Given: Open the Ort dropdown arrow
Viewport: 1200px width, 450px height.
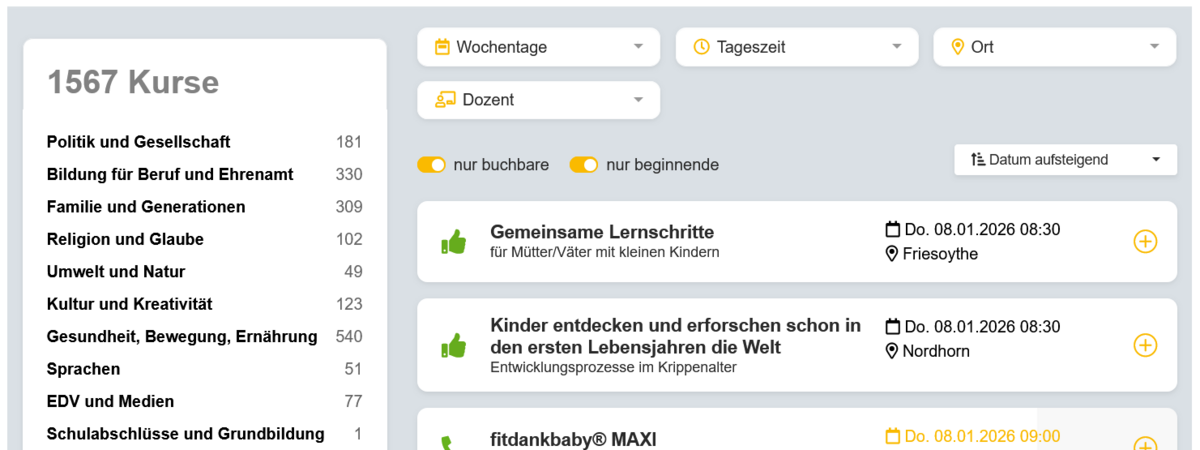Looking at the screenshot, I should (1155, 47).
